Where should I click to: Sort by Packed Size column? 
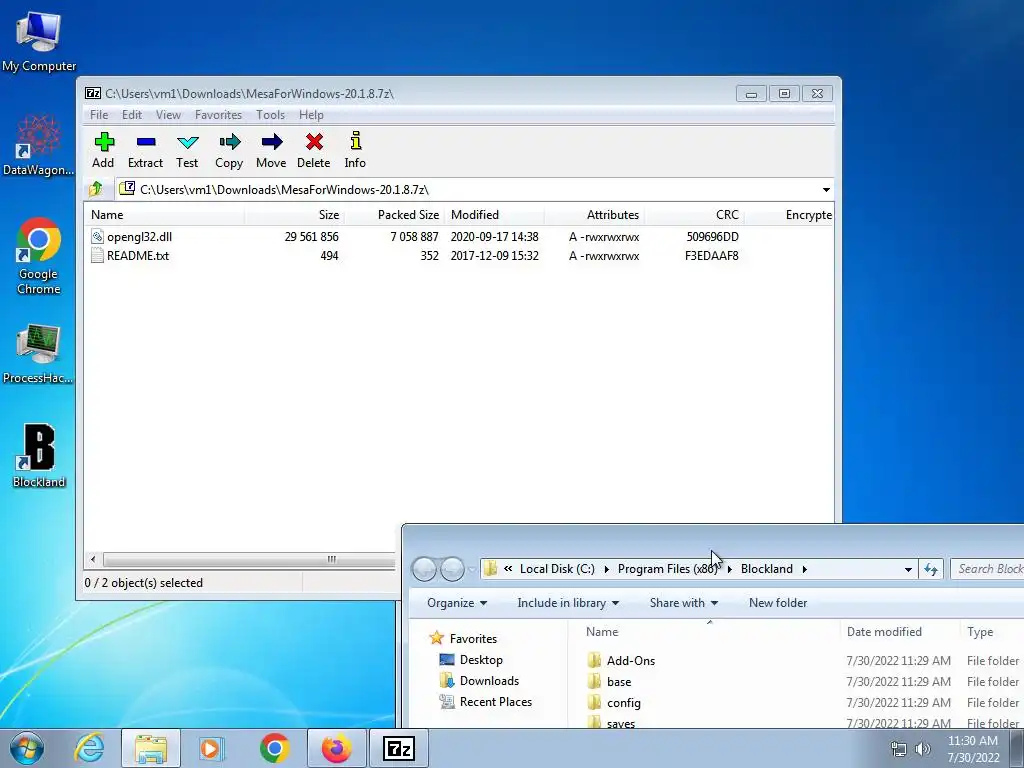pyautogui.click(x=394, y=215)
